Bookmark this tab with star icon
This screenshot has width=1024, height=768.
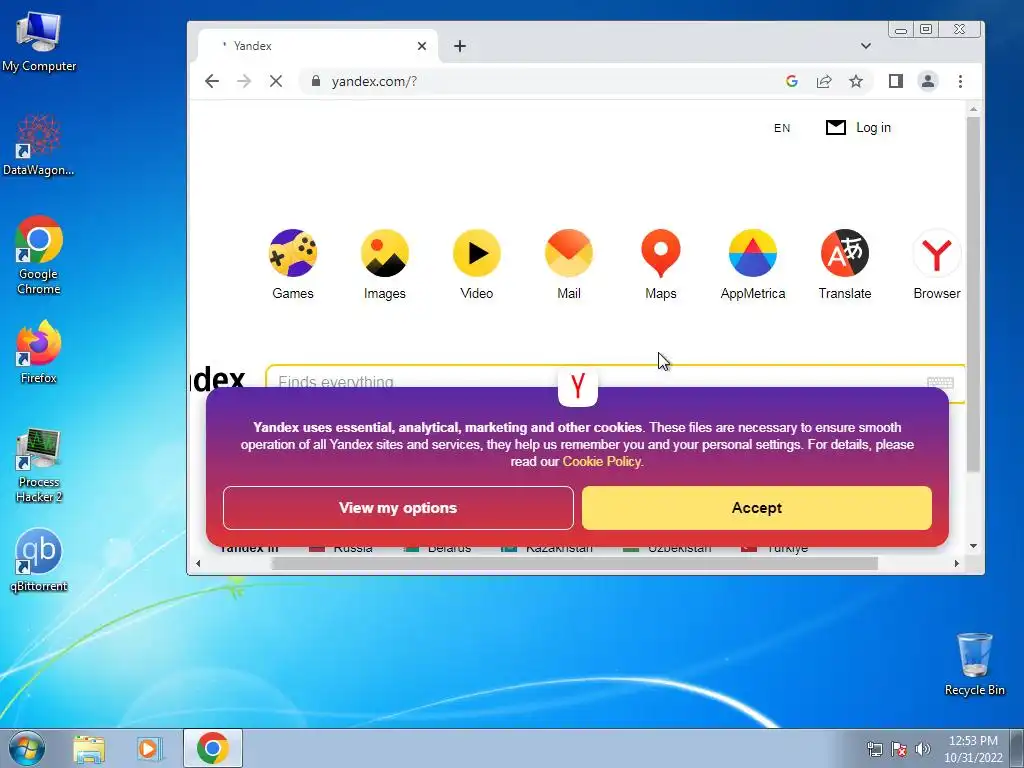pos(856,81)
